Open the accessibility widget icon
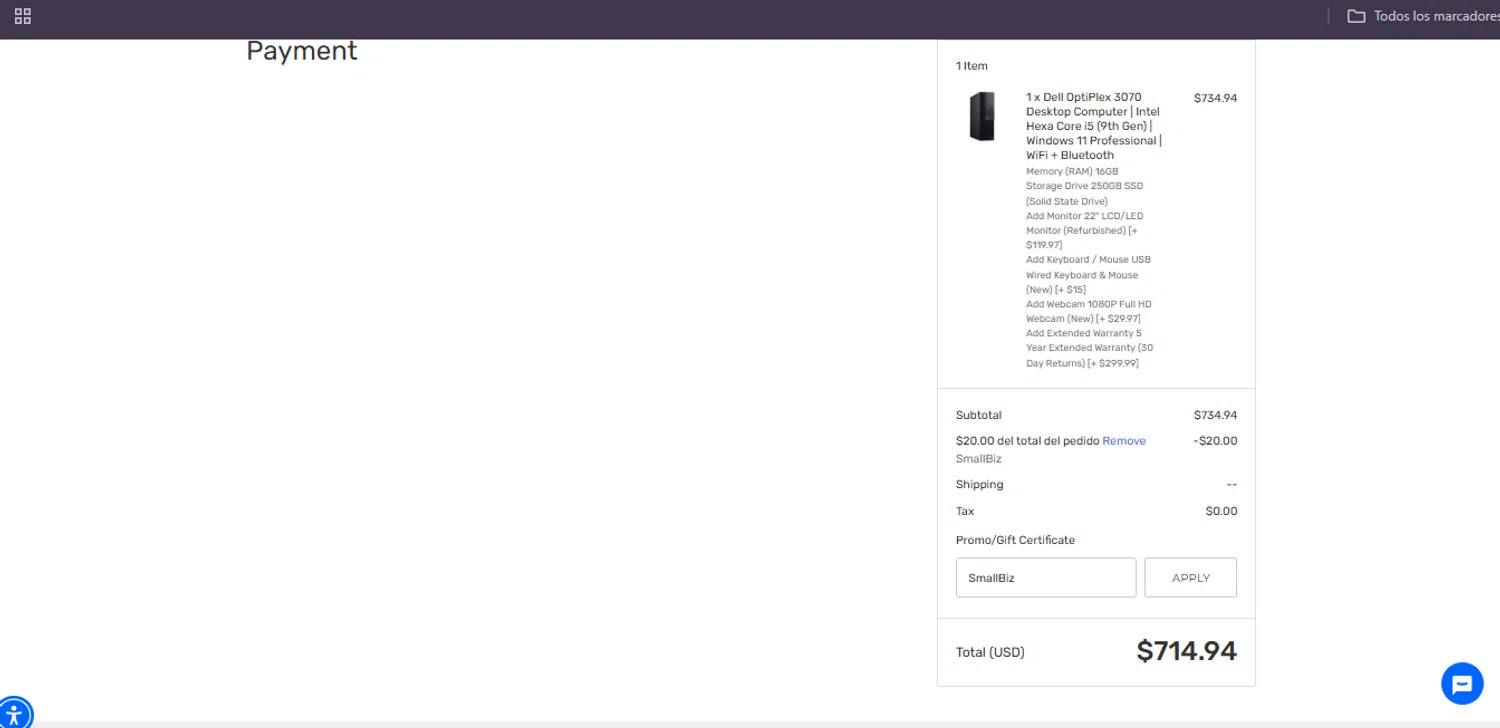The height and width of the screenshot is (728, 1500). (x=13, y=715)
